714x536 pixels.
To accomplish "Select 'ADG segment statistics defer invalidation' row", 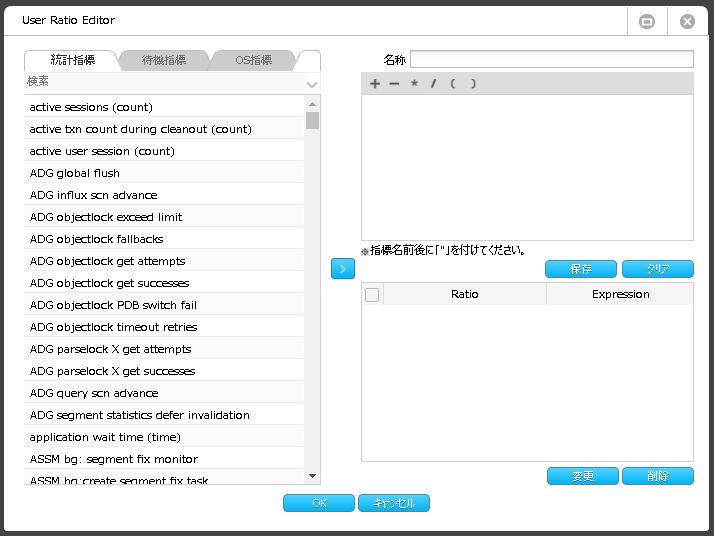I will (x=163, y=415).
